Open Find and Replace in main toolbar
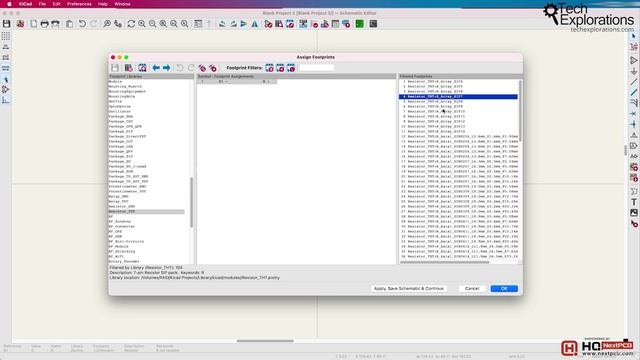This screenshot has width=640, height=360. (x=118, y=24)
